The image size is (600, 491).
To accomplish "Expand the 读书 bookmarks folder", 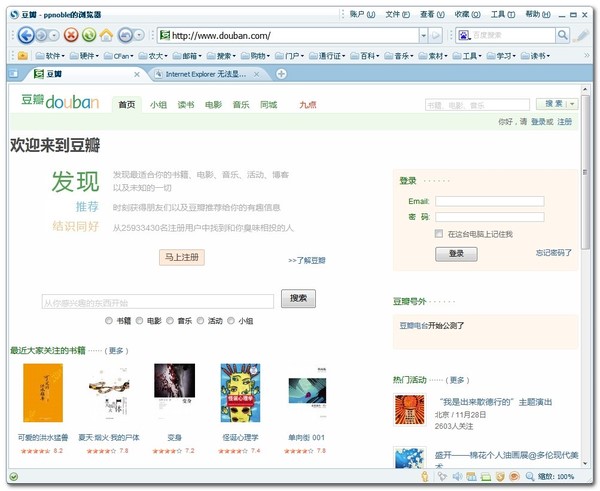I will [535, 56].
